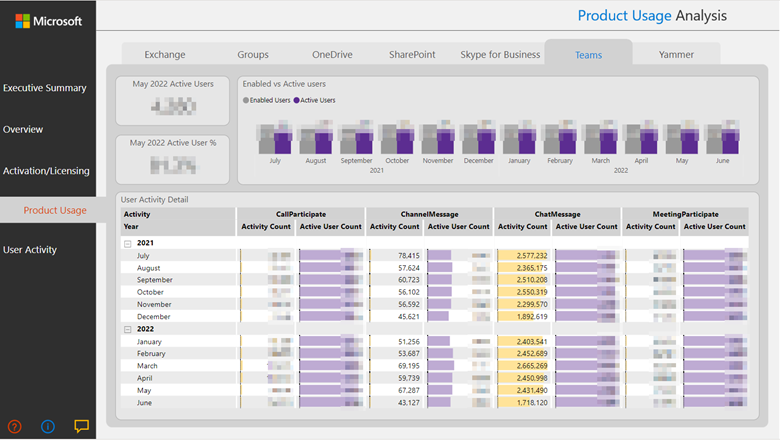The height and width of the screenshot is (440, 780).
Task: Select the February row label
Action: coord(151,353)
